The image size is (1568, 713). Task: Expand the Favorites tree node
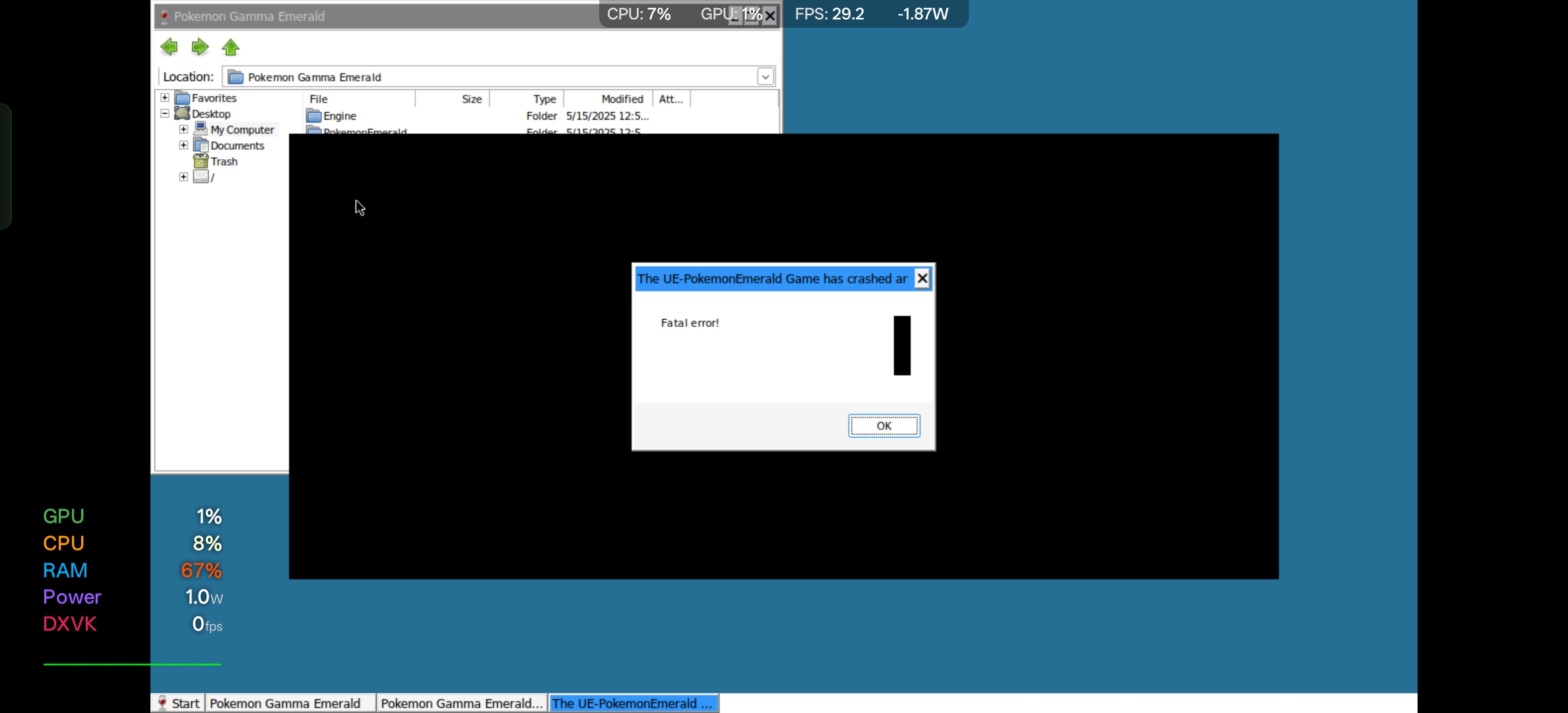point(165,98)
